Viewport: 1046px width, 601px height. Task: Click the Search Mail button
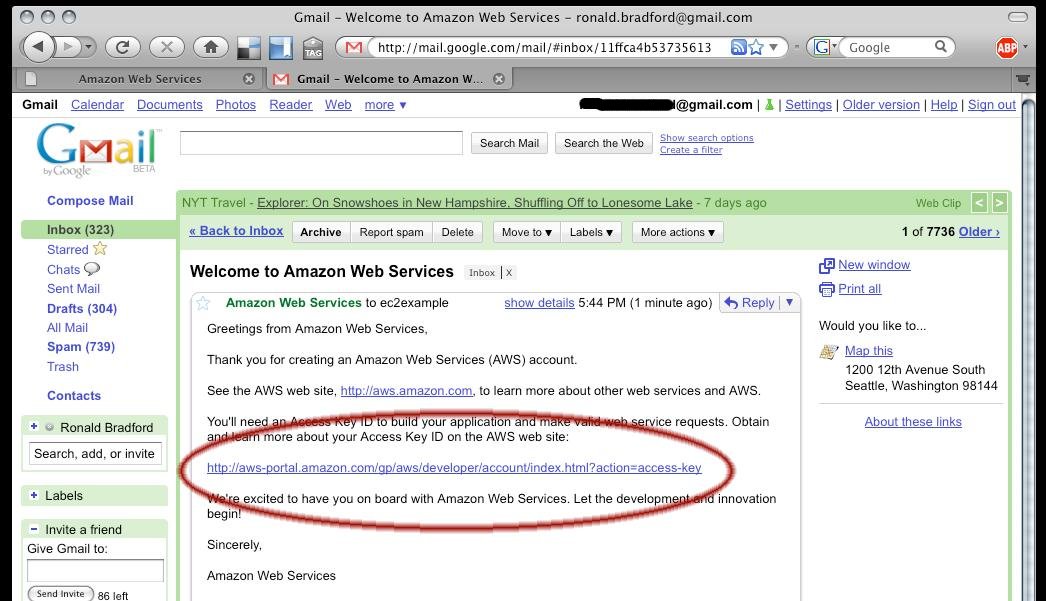click(x=510, y=143)
